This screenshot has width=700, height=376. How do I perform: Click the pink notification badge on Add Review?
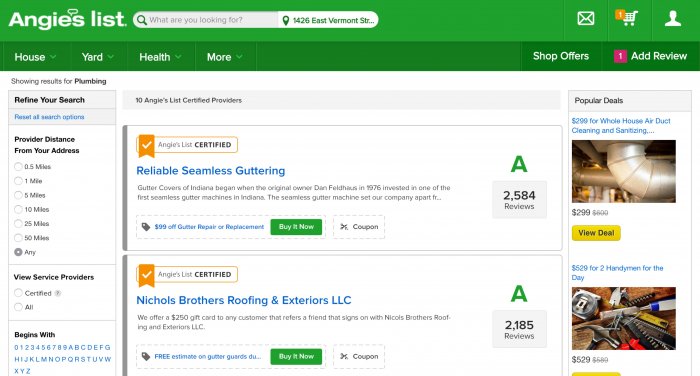click(x=620, y=56)
